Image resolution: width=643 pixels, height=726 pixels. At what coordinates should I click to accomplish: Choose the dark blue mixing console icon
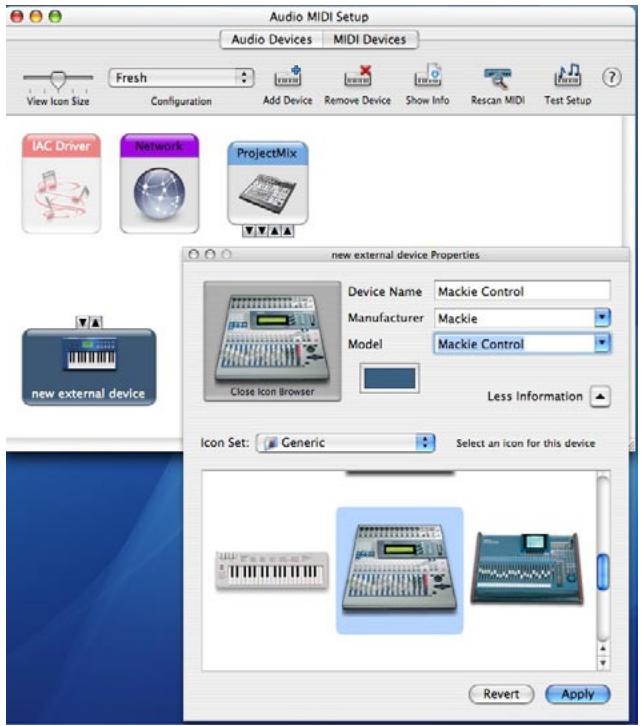click(x=527, y=569)
